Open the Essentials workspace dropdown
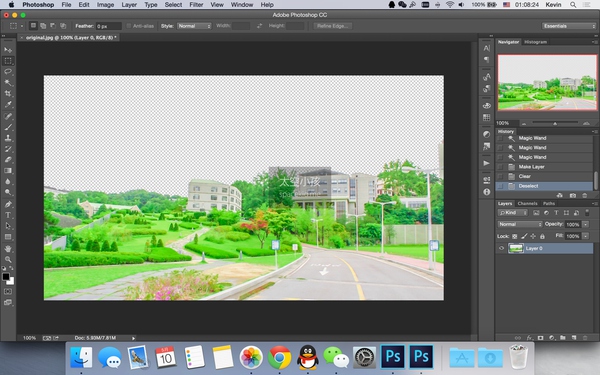 [x=569, y=26]
